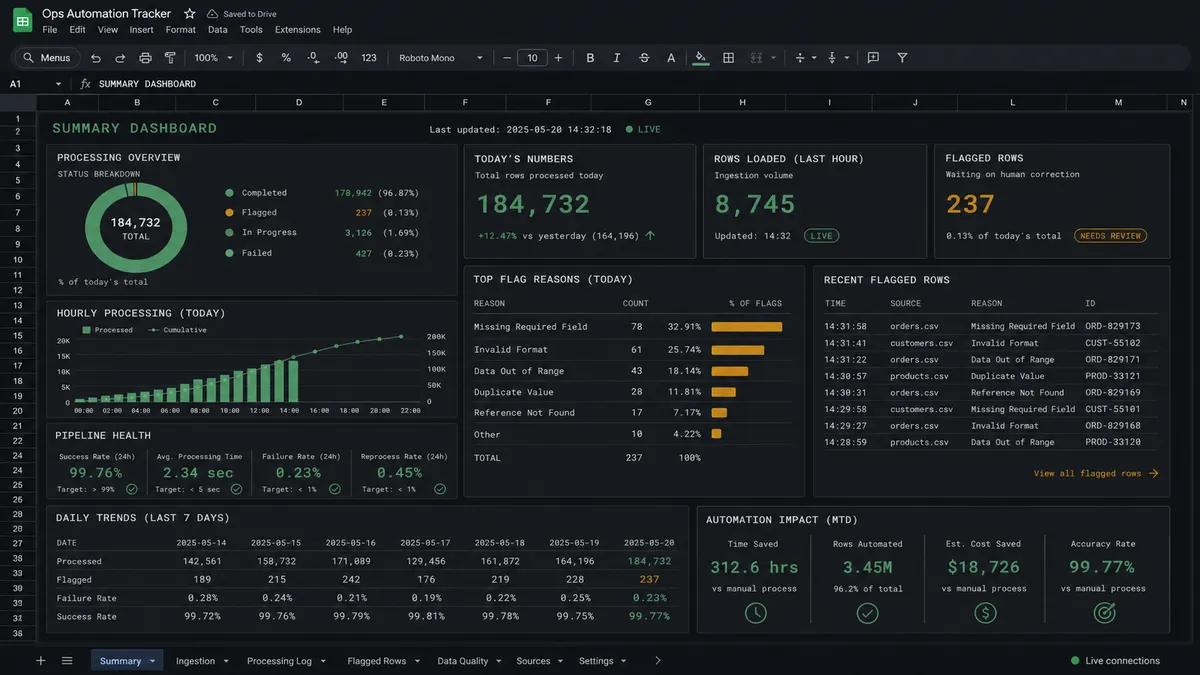
Task: Open the Extensions menu
Action: click(298, 30)
